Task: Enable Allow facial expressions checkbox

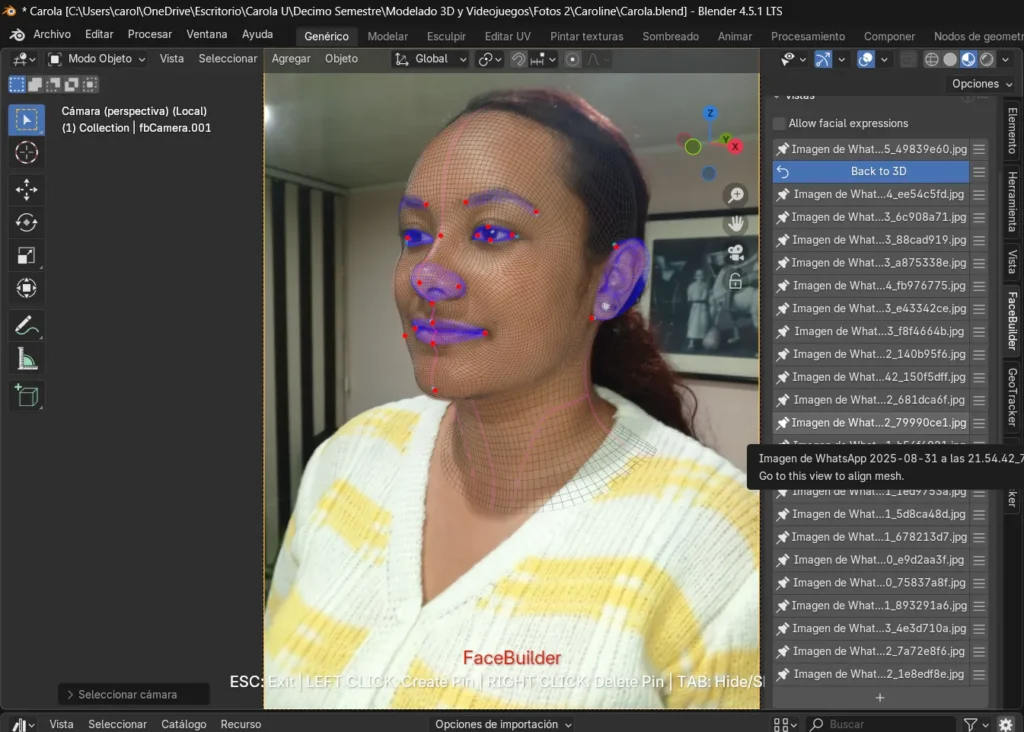Action: click(x=780, y=123)
